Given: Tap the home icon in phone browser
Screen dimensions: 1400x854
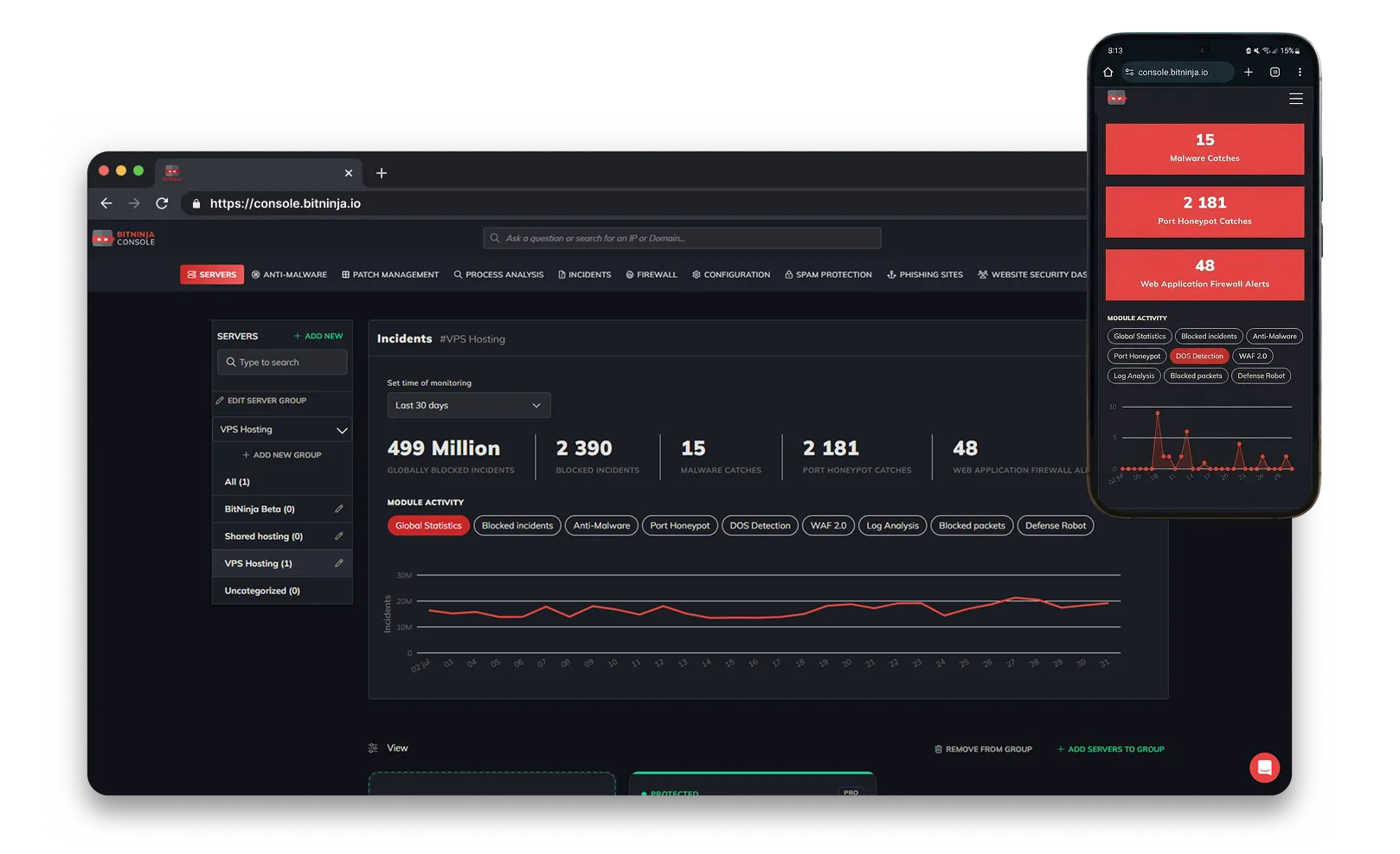Looking at the screenshot, I should (x=1108, y=73).
